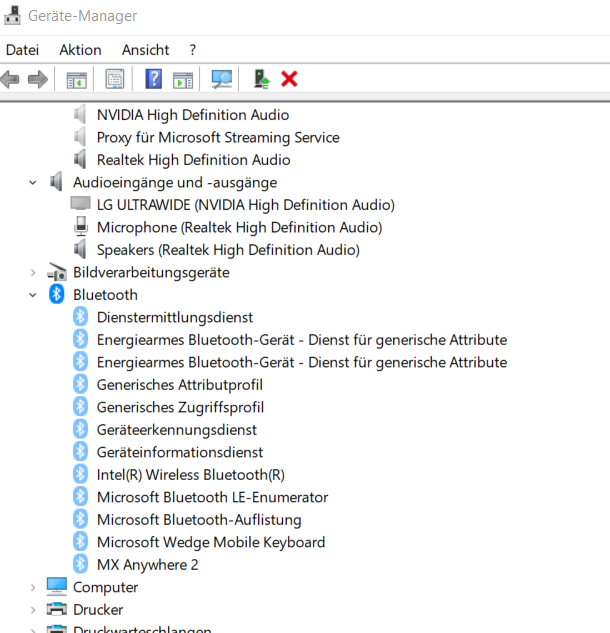Select Microsoft Bluetooth LE-Enumerator

[212, 497]
